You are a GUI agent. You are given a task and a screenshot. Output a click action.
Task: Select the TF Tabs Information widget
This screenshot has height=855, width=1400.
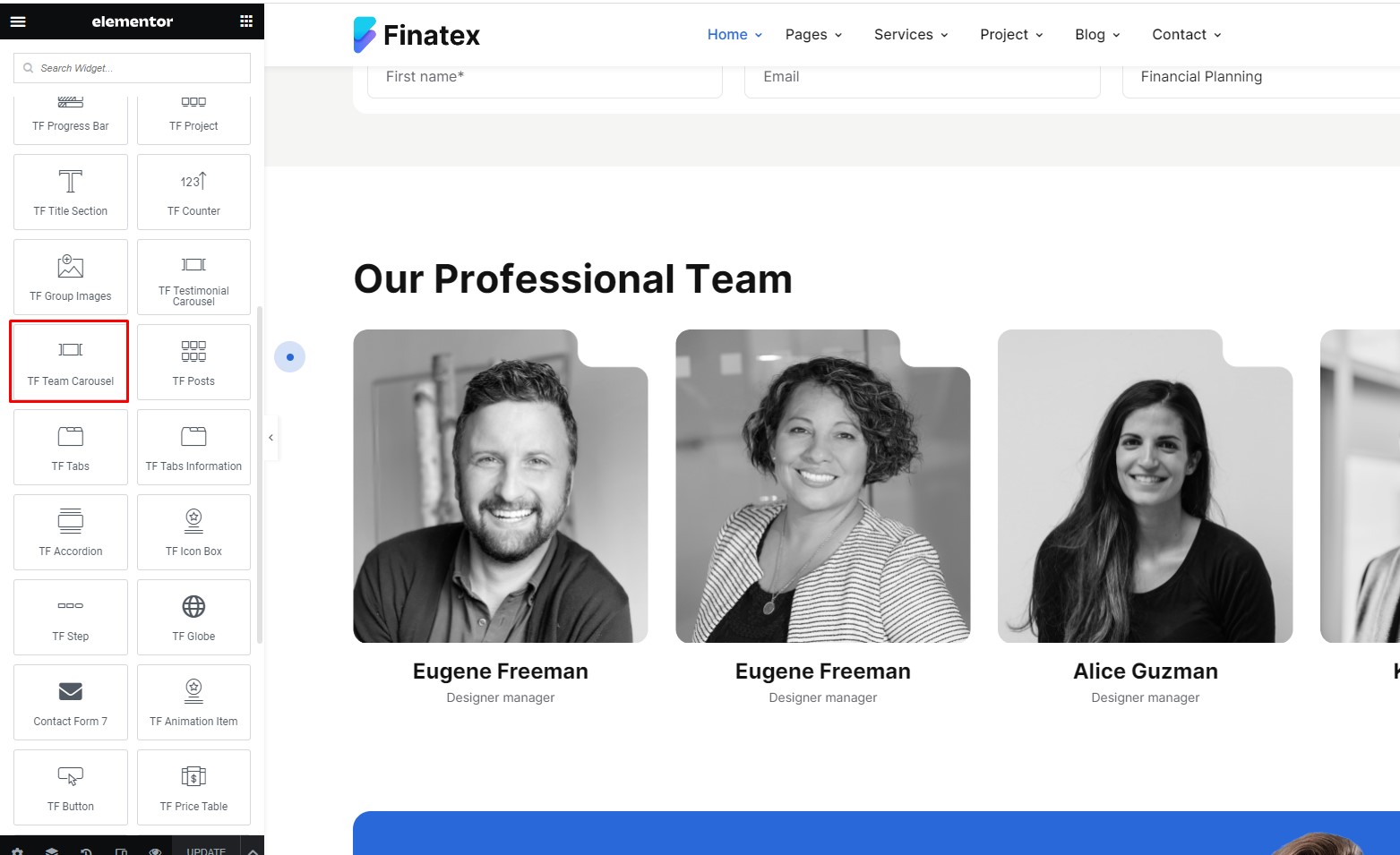pyautogui.click(x=193, y=447)
